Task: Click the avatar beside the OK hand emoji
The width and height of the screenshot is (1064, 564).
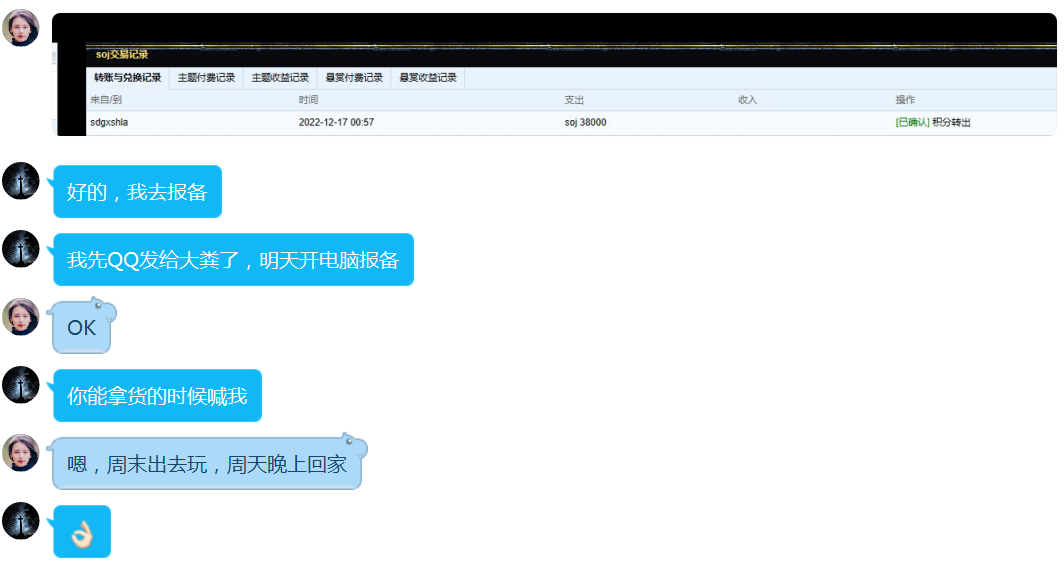Action: 21,521
